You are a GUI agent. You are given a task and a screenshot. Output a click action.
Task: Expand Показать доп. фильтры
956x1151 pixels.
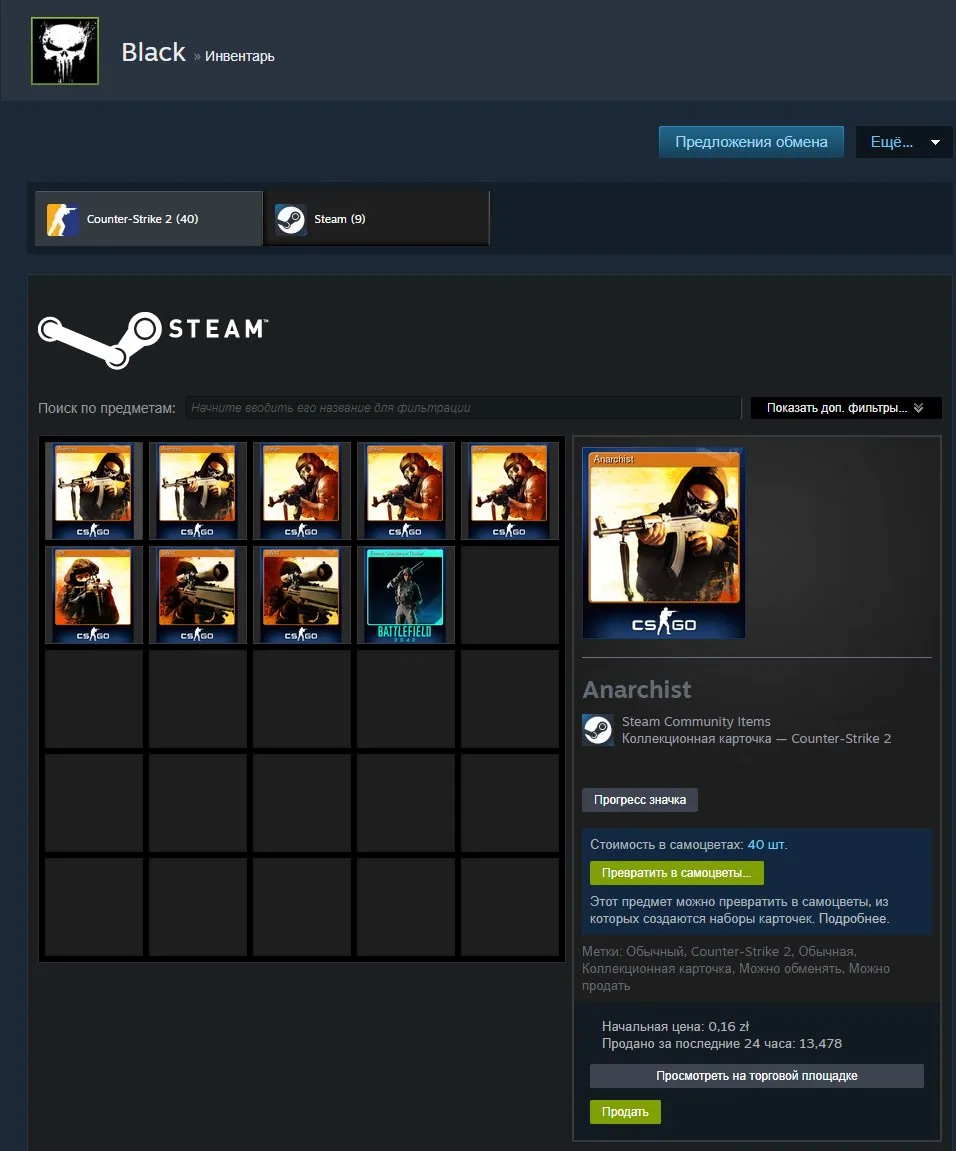[x=846, y=408]
